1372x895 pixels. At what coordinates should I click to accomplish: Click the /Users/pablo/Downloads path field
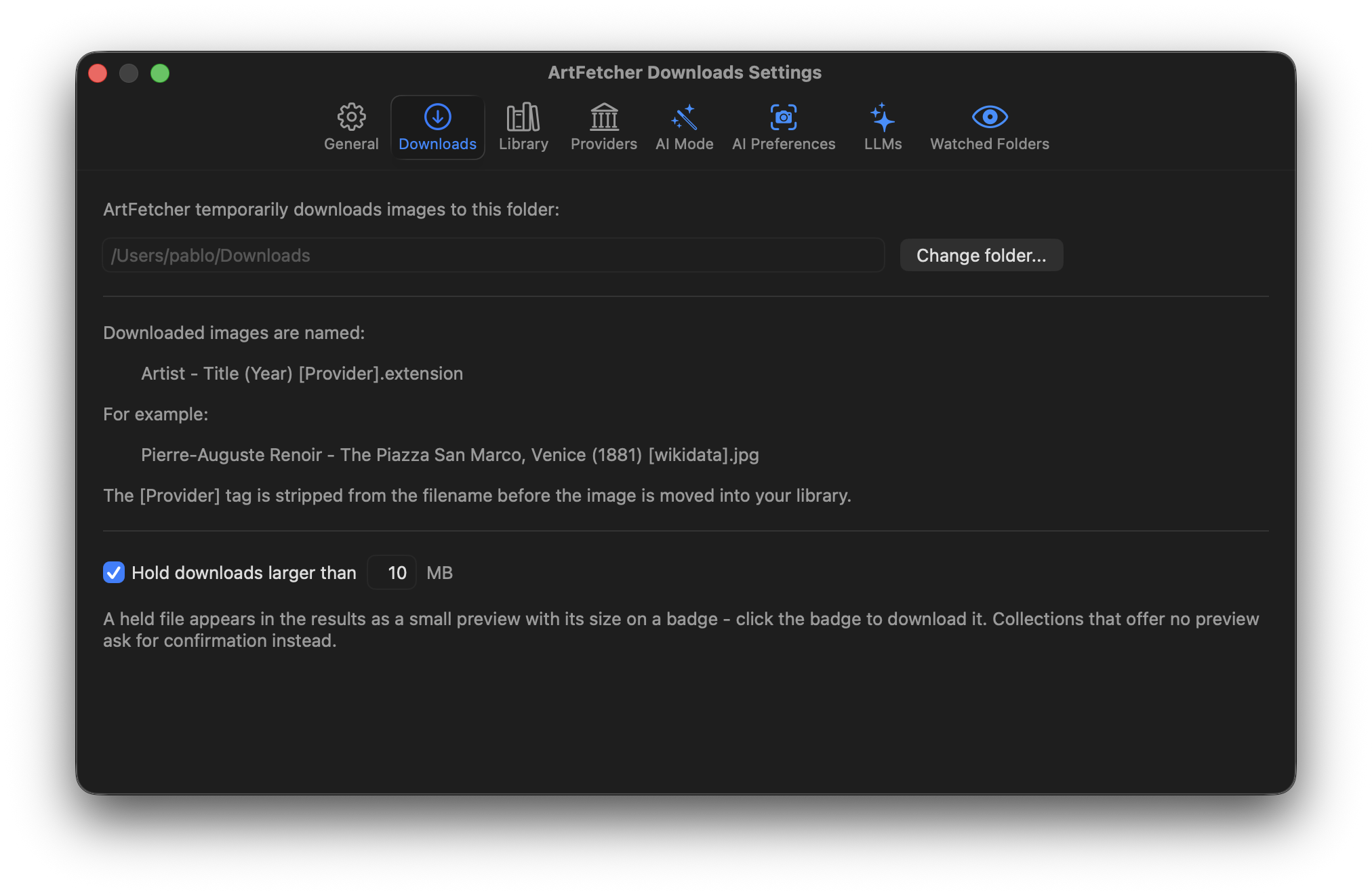[493, 255]
